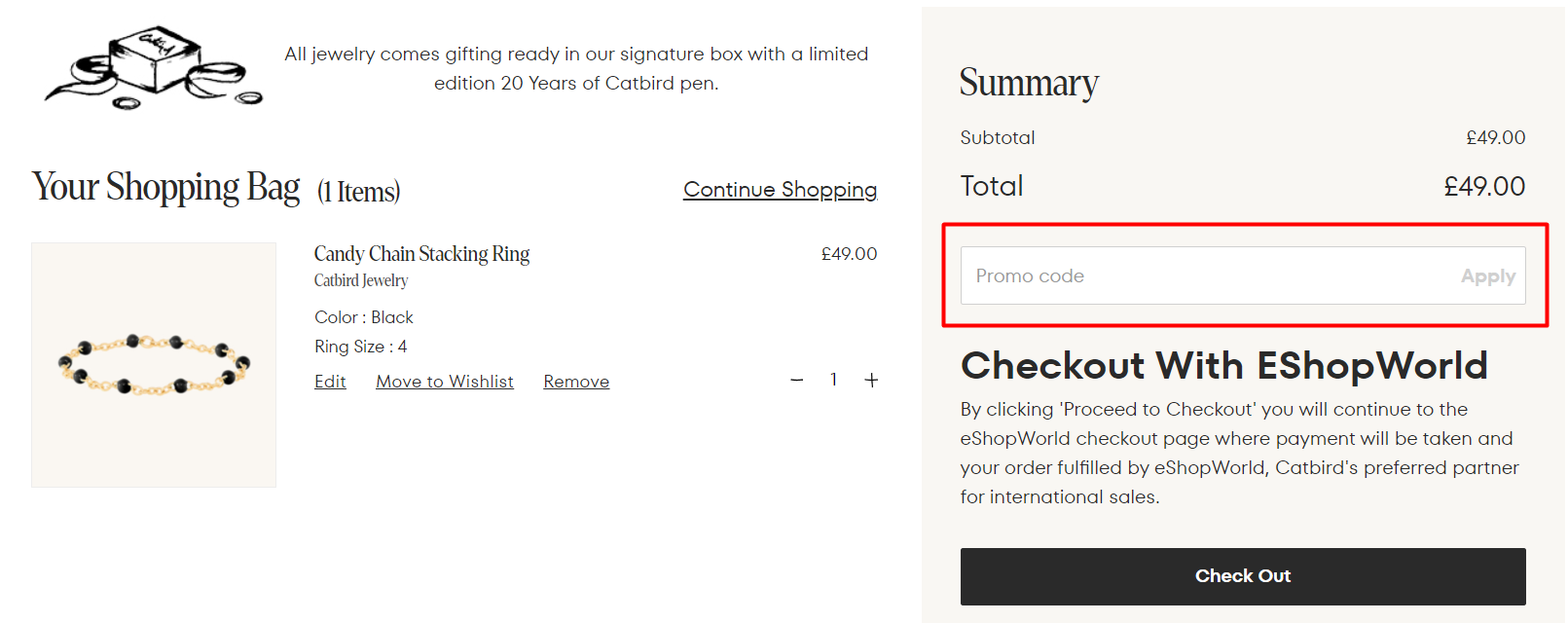Apply the promo code
1568x623 pixels.
pyautogui.click(x=1487, y=276)
